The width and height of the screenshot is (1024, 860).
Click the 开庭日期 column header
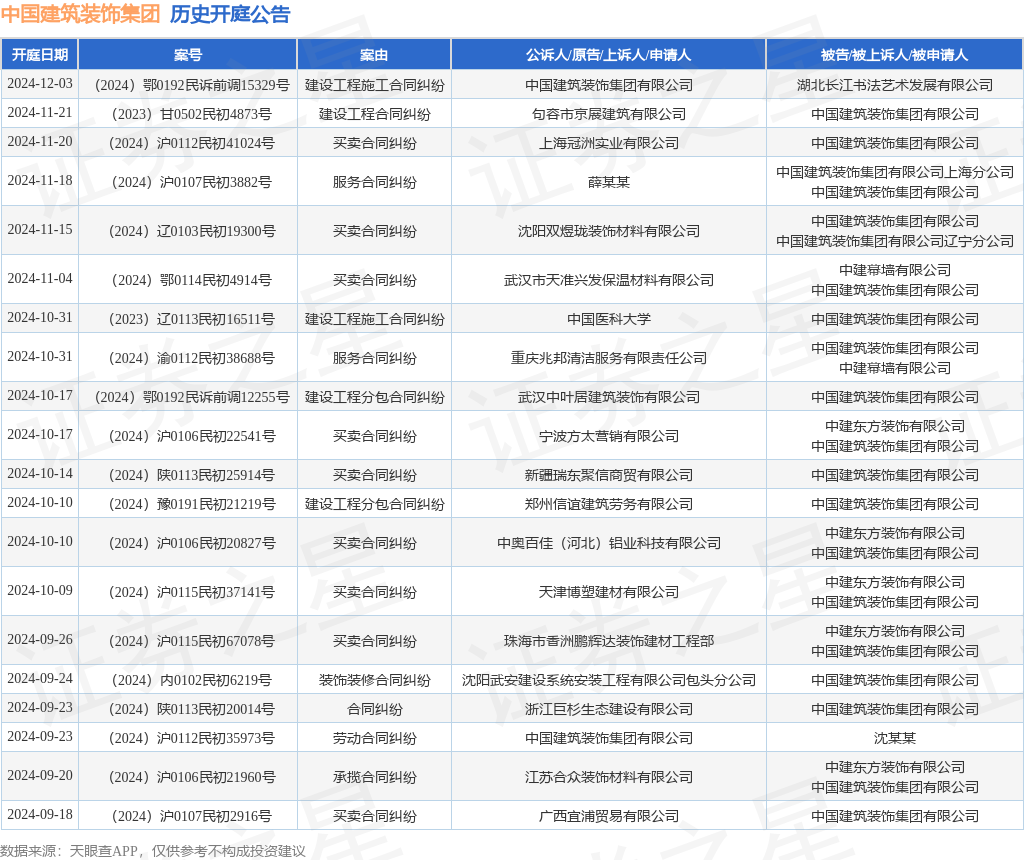click(40, 55)
